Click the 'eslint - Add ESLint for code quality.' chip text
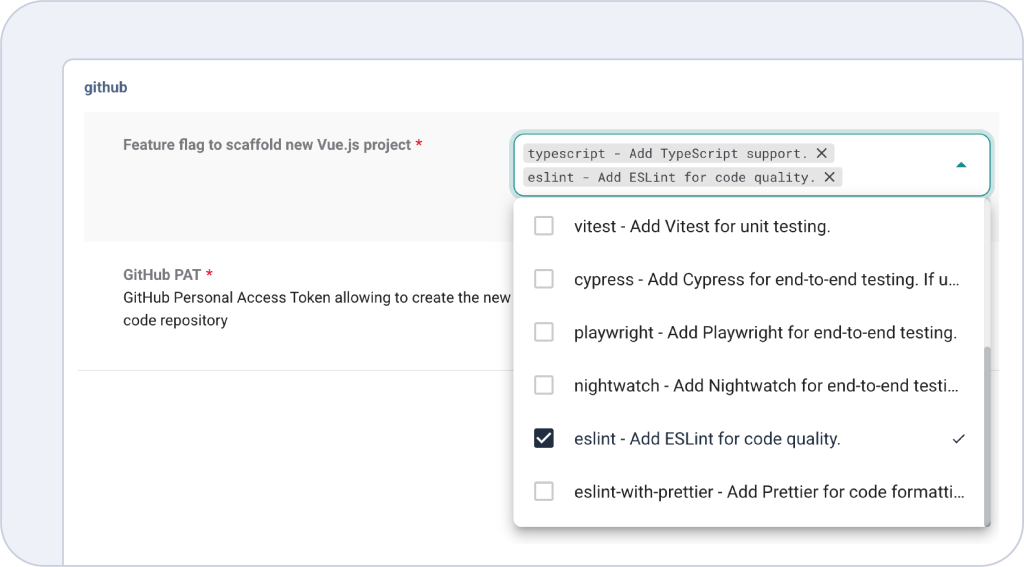Viewport: 1024px width, 567px height. point(671,178)
